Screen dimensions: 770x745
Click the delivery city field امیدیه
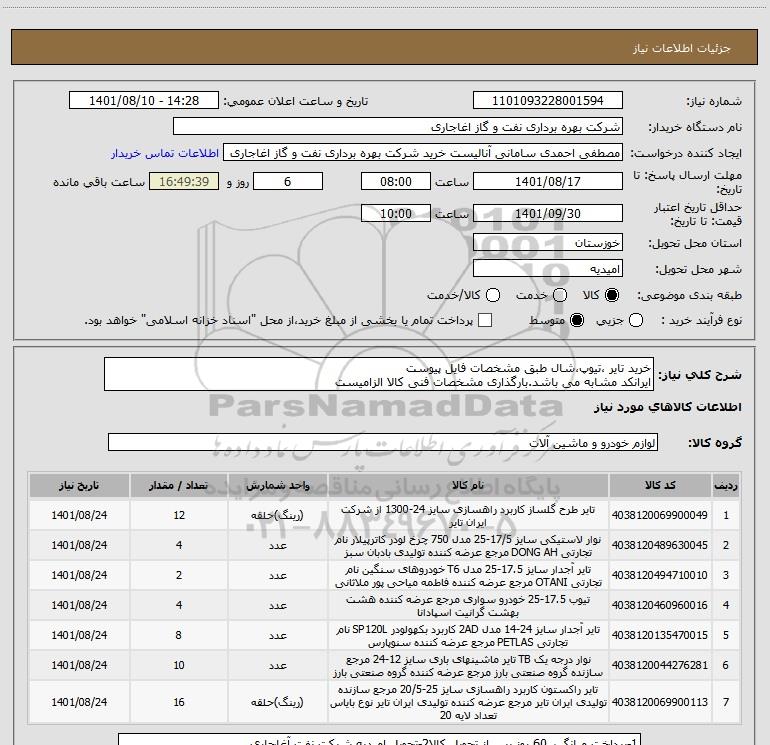click(x=548, y=269)
